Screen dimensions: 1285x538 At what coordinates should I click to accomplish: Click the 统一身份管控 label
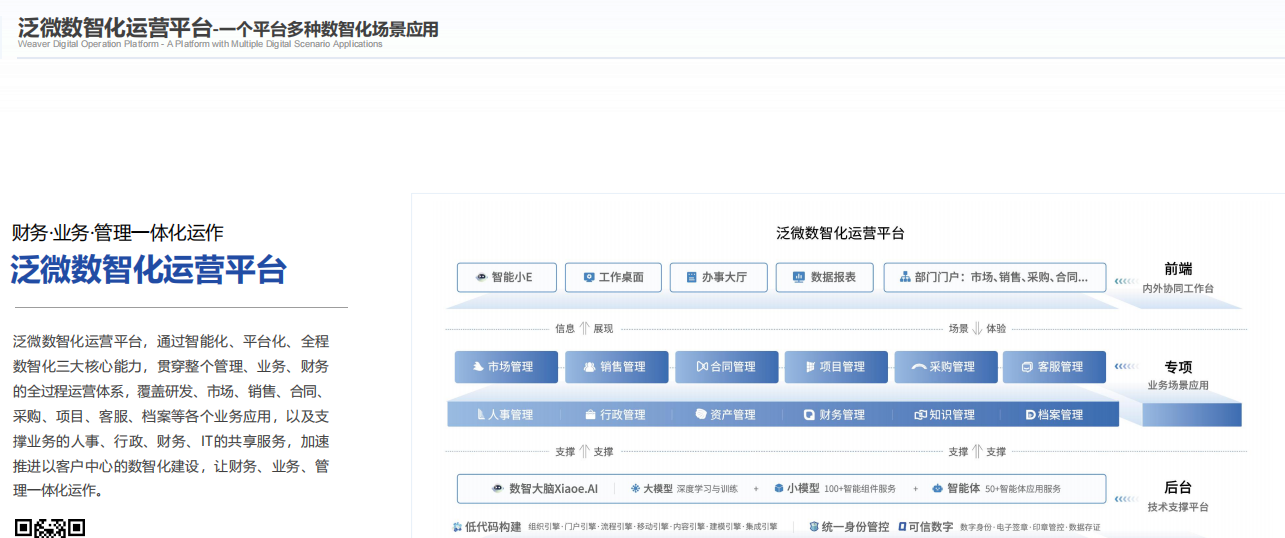coord(855,526)
